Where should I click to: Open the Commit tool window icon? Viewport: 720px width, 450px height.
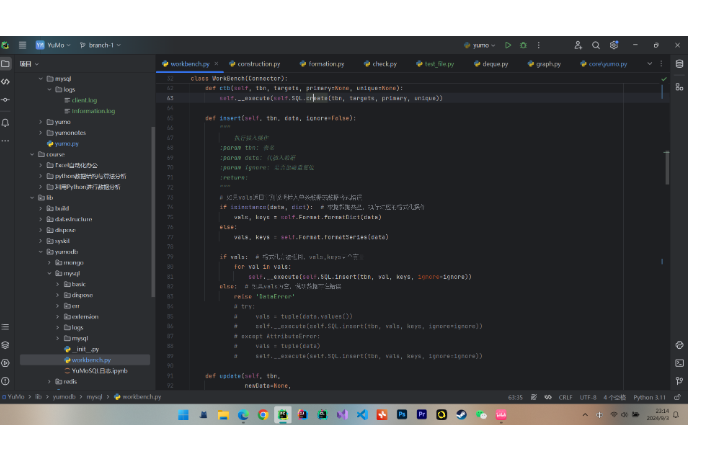[x=6, y=100]
